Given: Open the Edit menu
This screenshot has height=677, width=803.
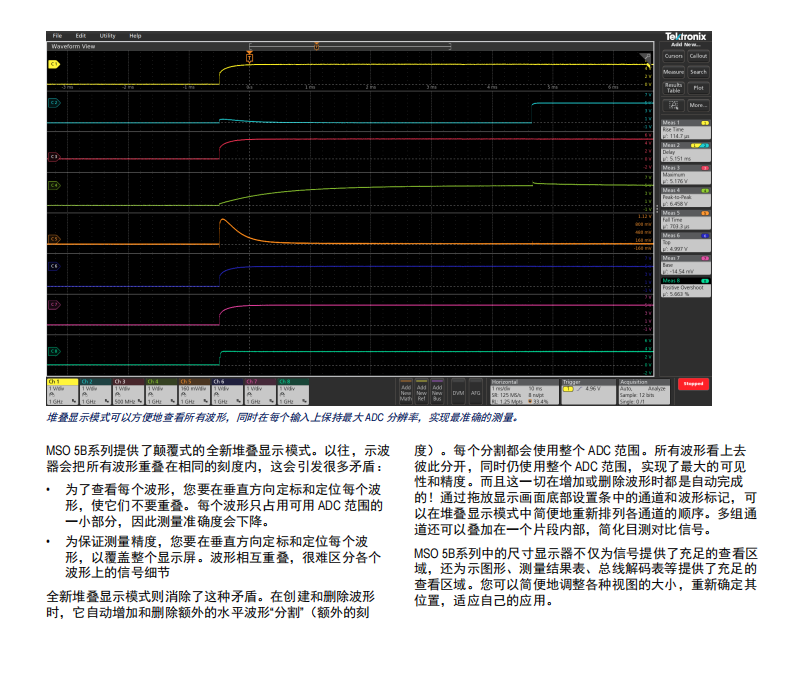Looking at the screenshot, I should coord(80,36).
